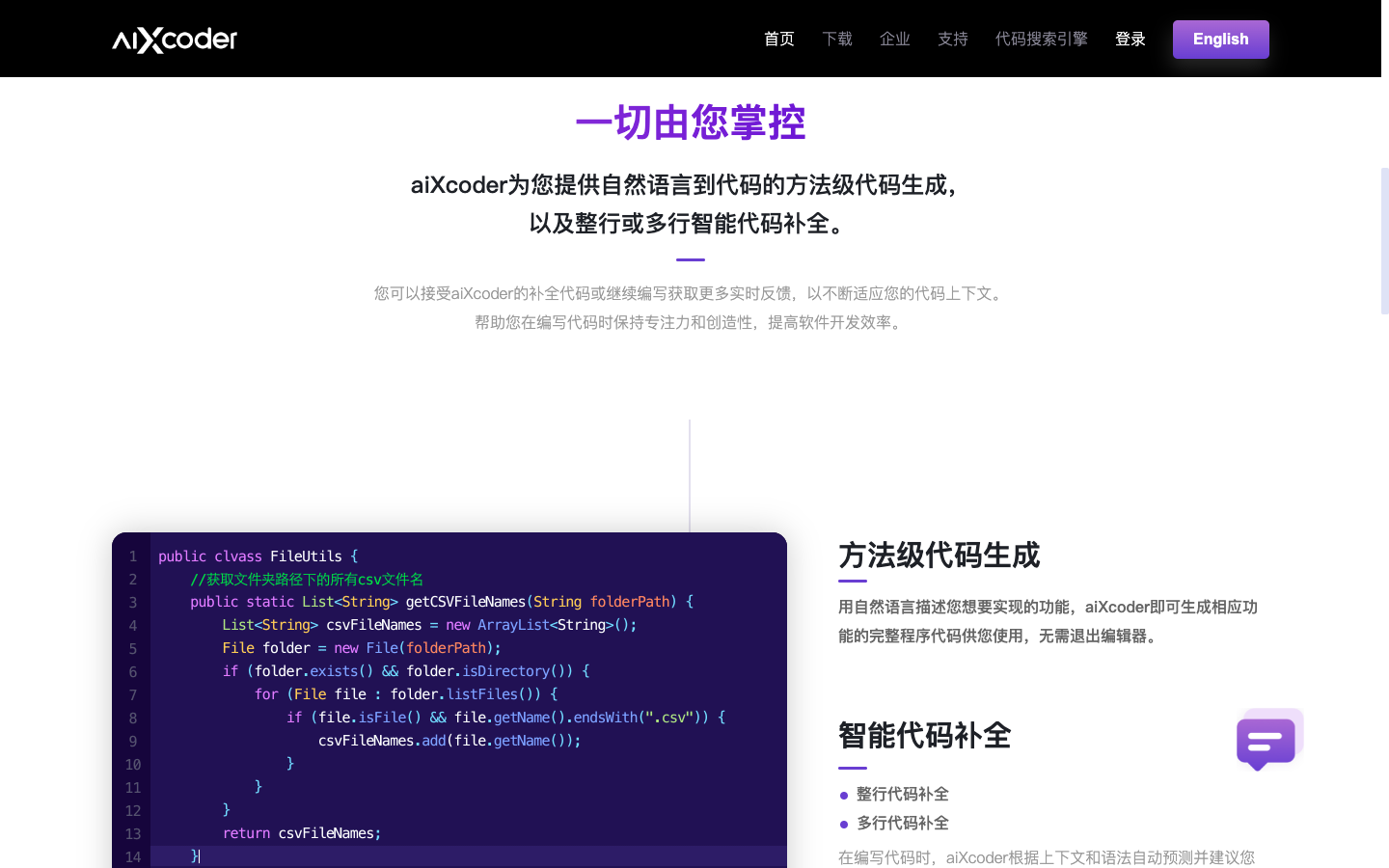This screenshot has width=1389, height=868.
Task: Select the 智能代码补全 heading
Action: (x=924, y=736)
